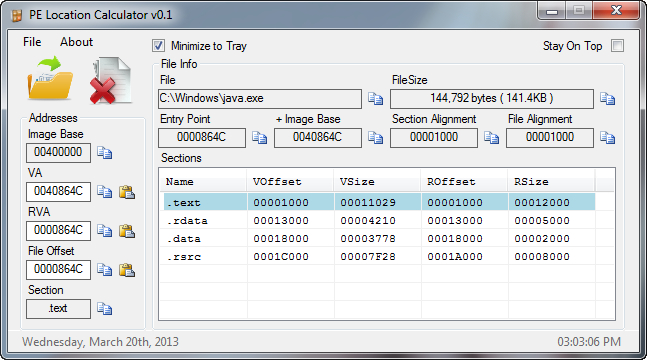Screen dimensions: 647x360
Task: Click the RVA input field
Action: [x=58, y=231]
